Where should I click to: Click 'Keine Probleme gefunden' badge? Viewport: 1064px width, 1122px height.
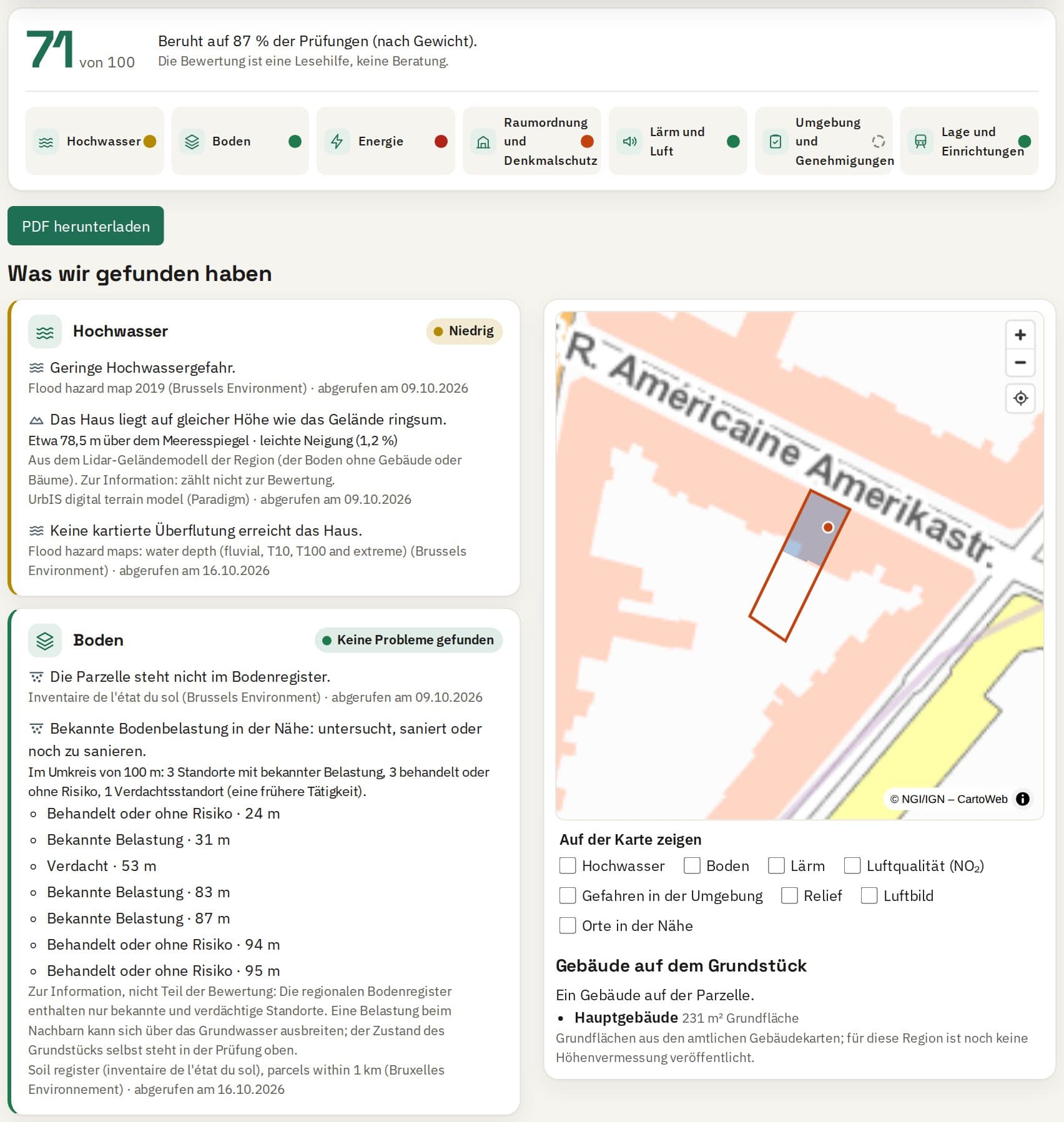click(408, 641)
